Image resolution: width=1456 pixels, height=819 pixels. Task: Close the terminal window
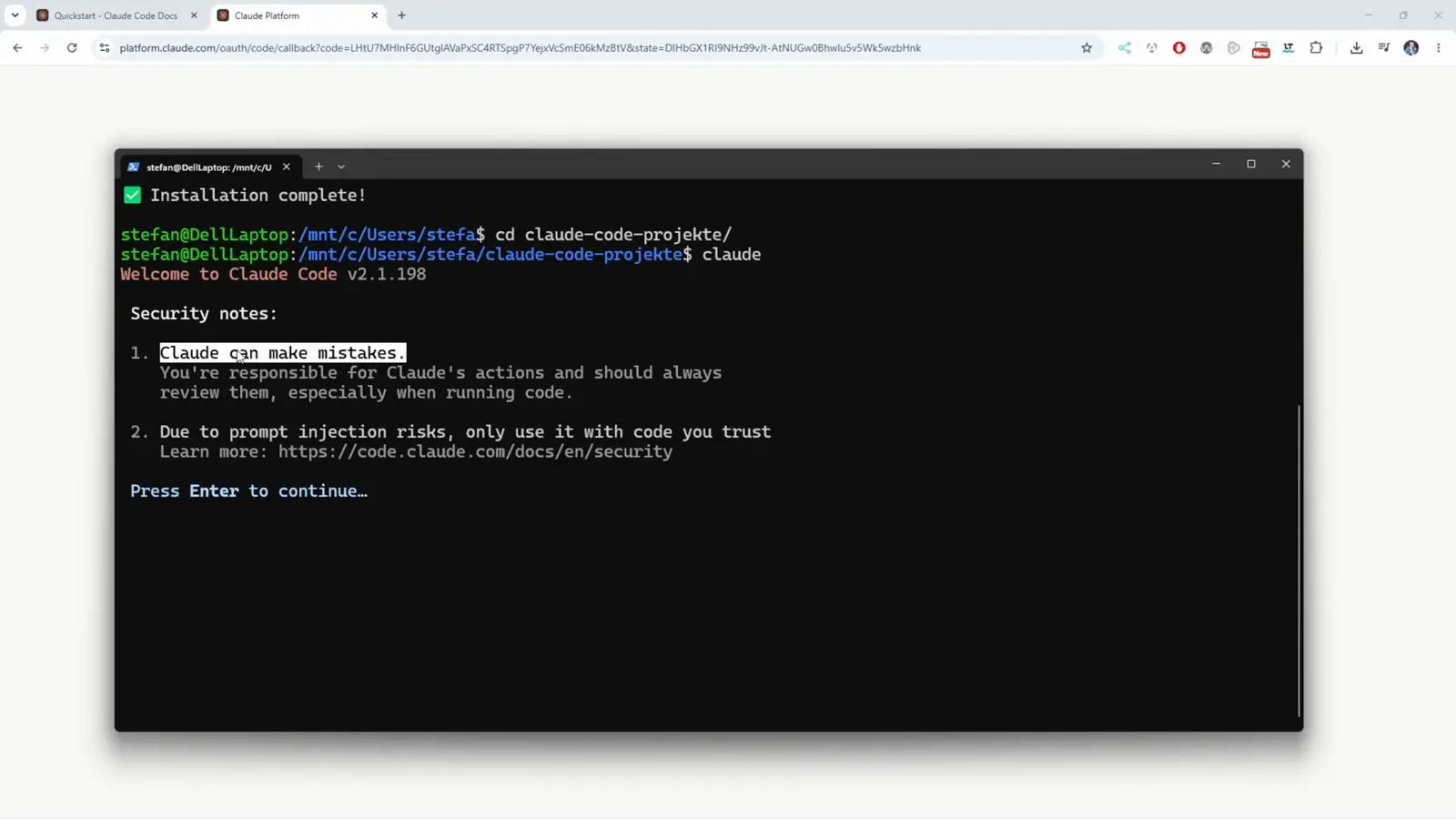point(1286,164)
